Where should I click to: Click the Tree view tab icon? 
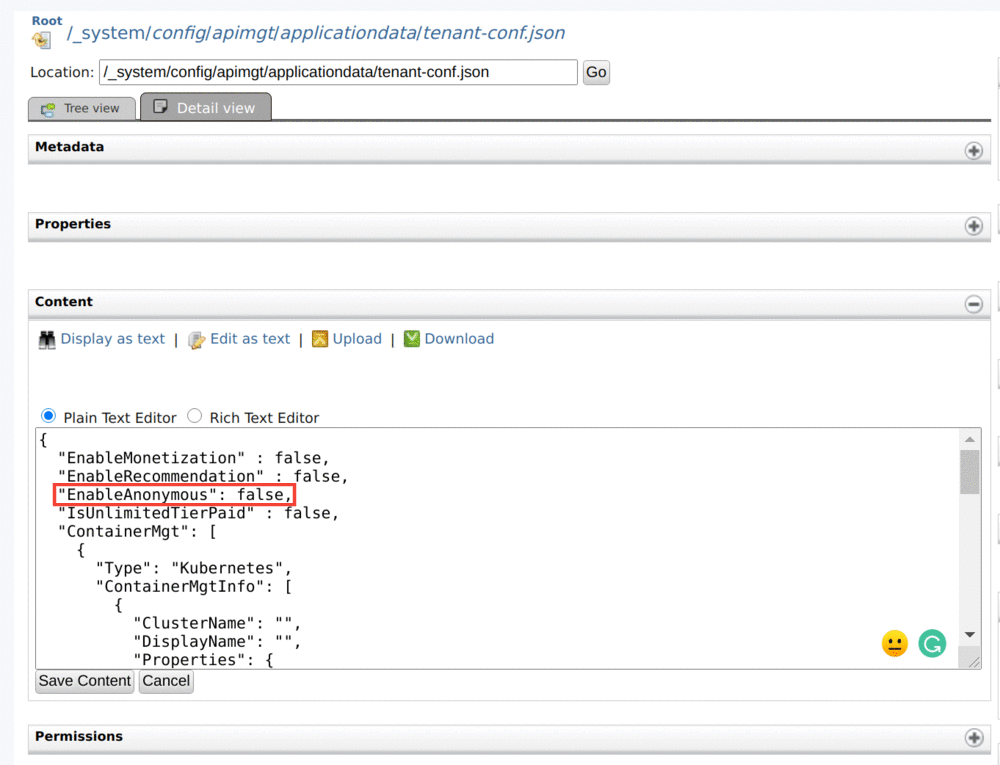(48, 109)
